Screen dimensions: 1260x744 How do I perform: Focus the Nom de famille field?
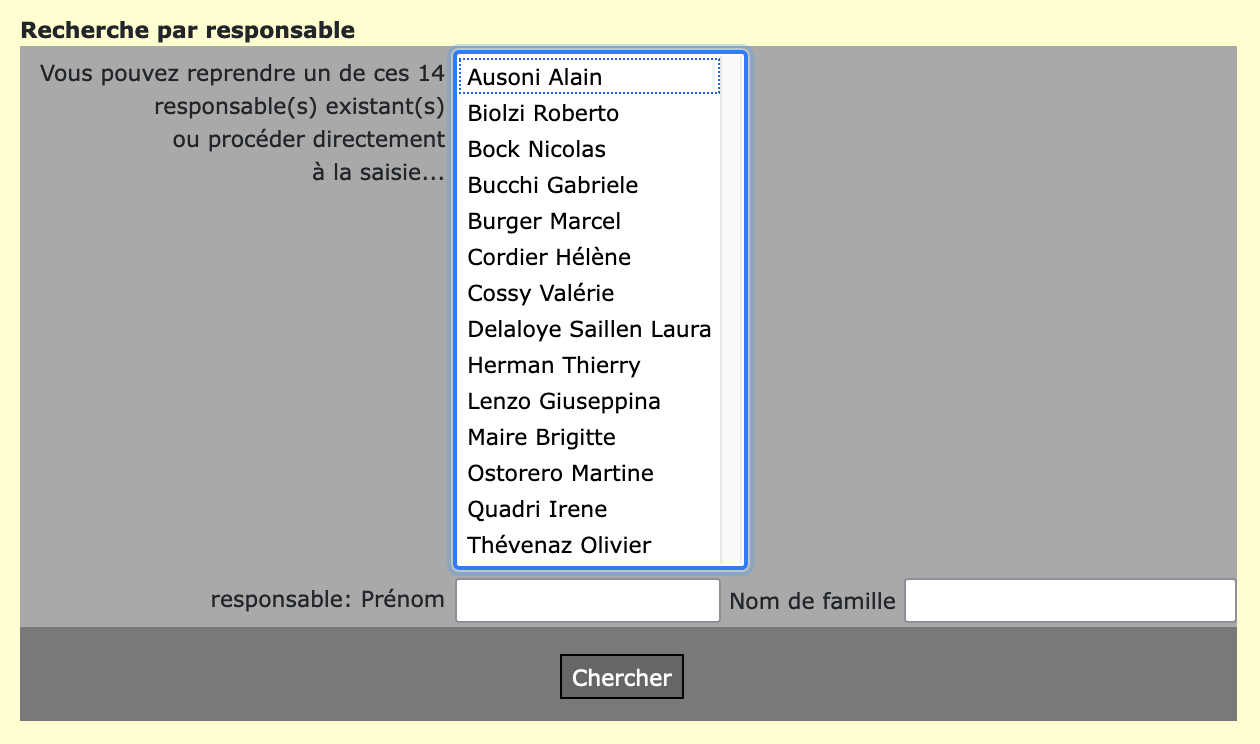(x=1070, y=600)
